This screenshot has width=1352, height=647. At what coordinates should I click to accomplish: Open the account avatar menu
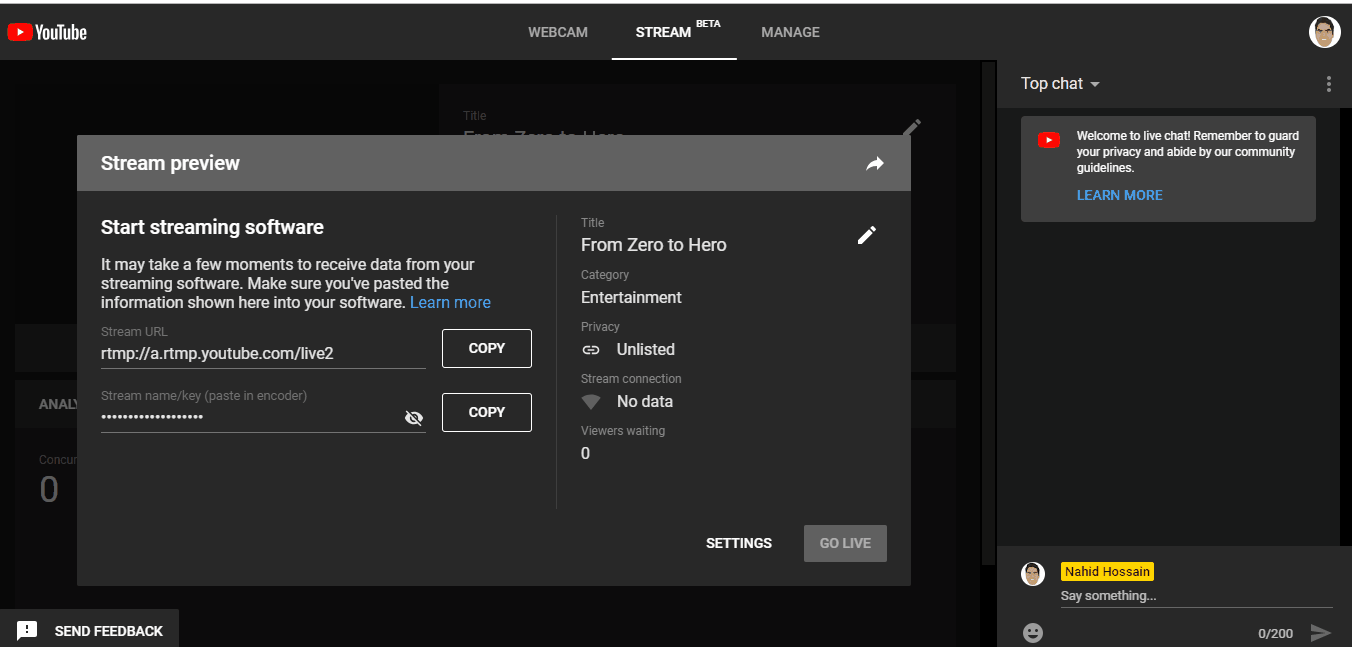click(1324, 32)
